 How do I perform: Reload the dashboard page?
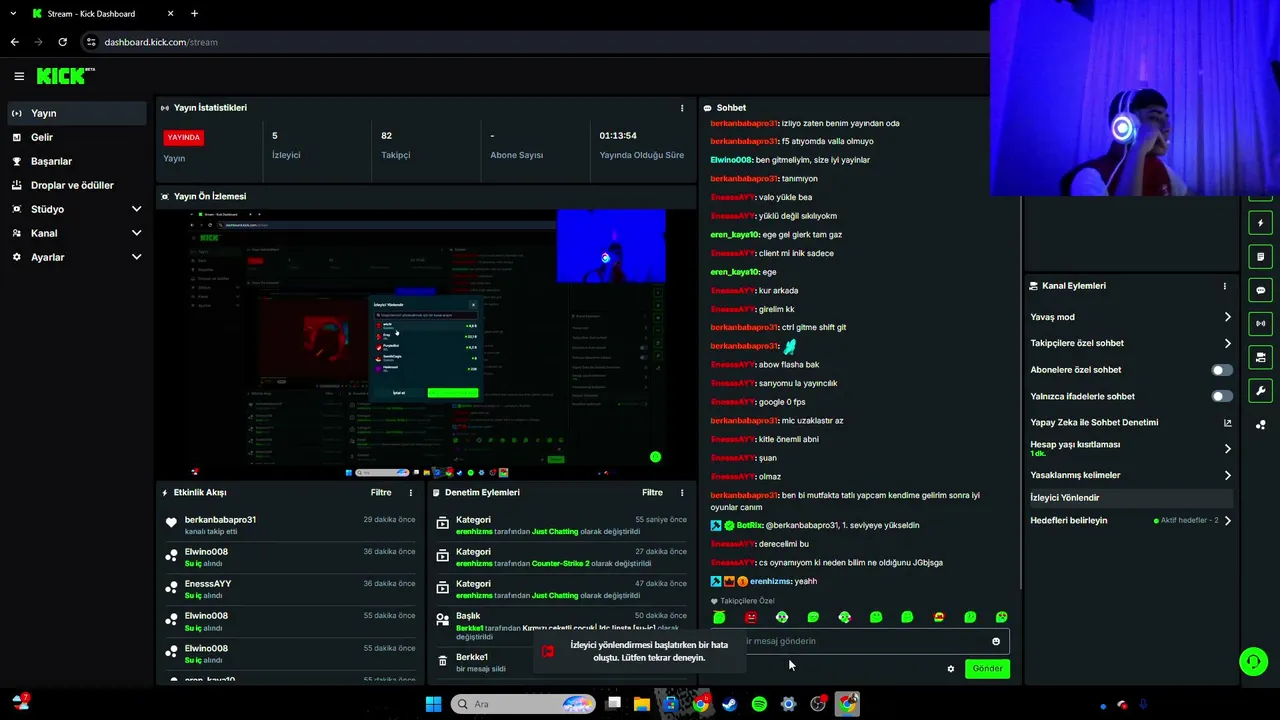click(x=62, y=42)
